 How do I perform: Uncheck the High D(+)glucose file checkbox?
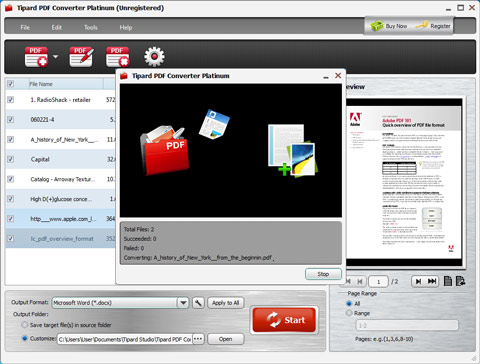click(11, 199)
